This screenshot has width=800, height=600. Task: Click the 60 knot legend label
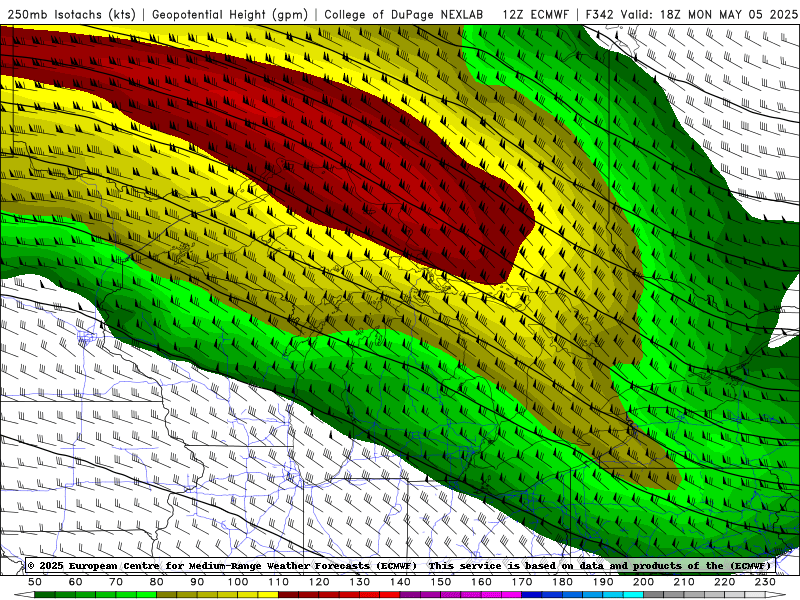click(x=76, y=582)
